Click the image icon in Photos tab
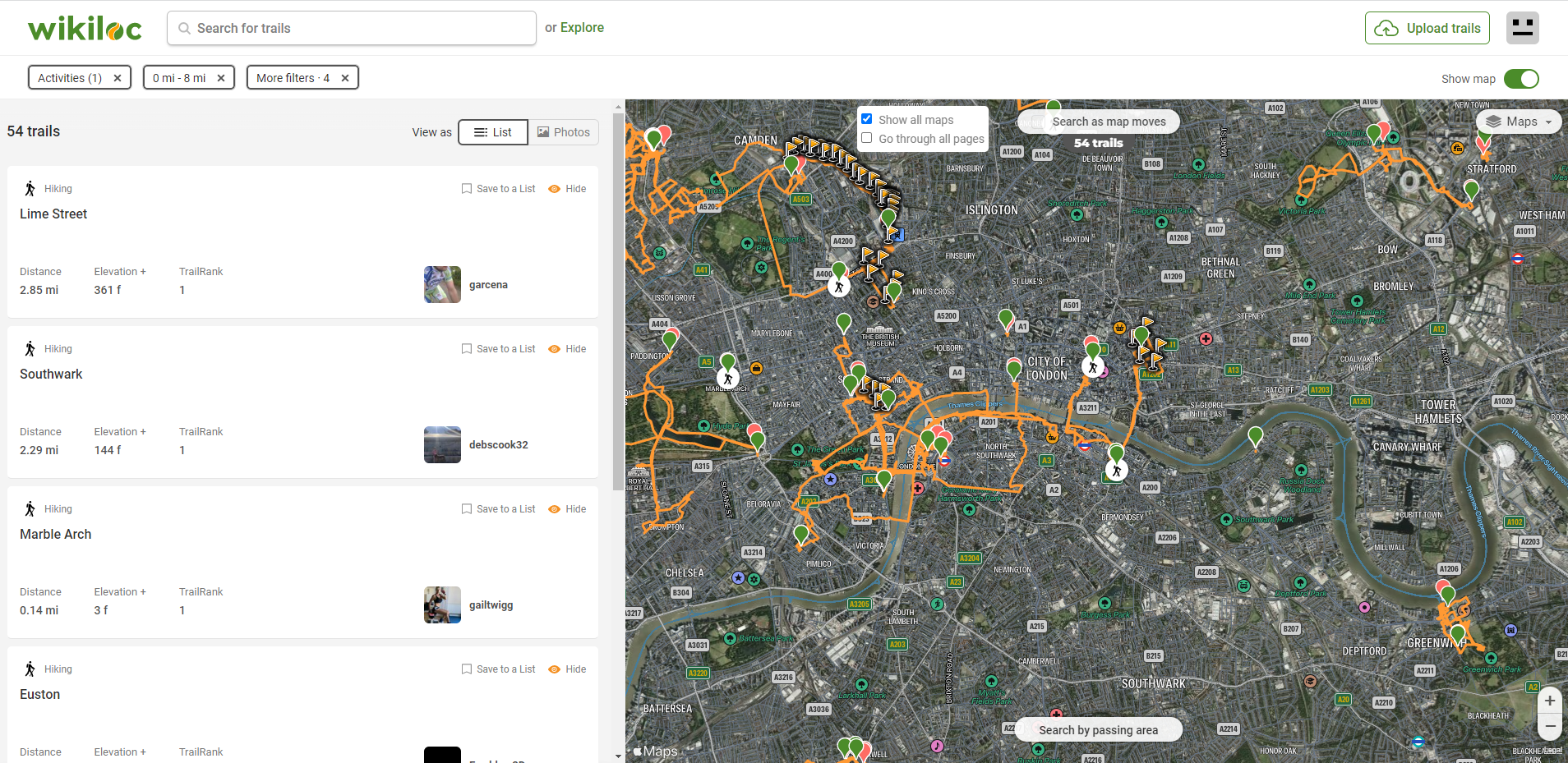The height and width of the screenshot is (763, 1568). point(543,132)
